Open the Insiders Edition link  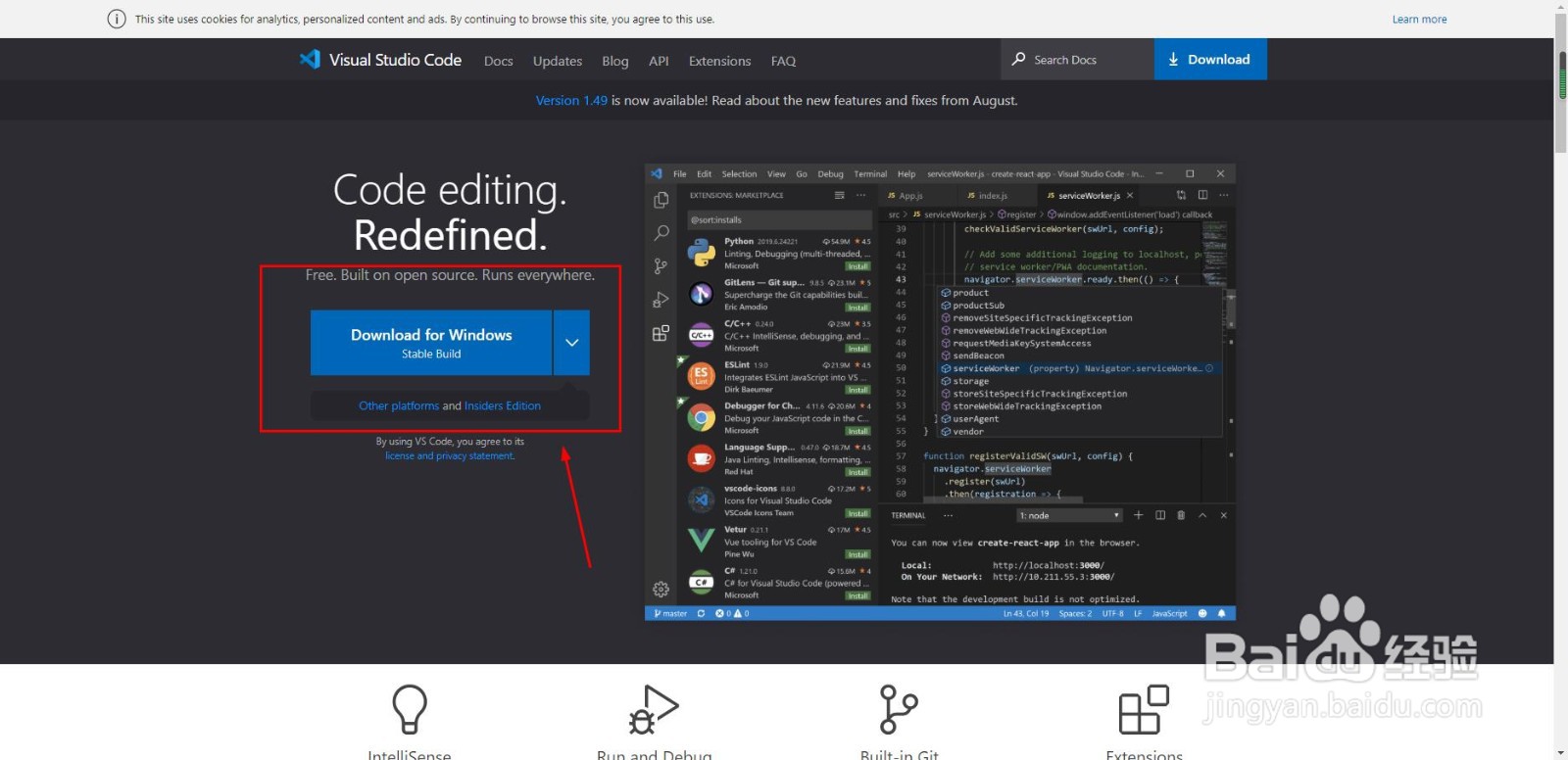(503, 405)
